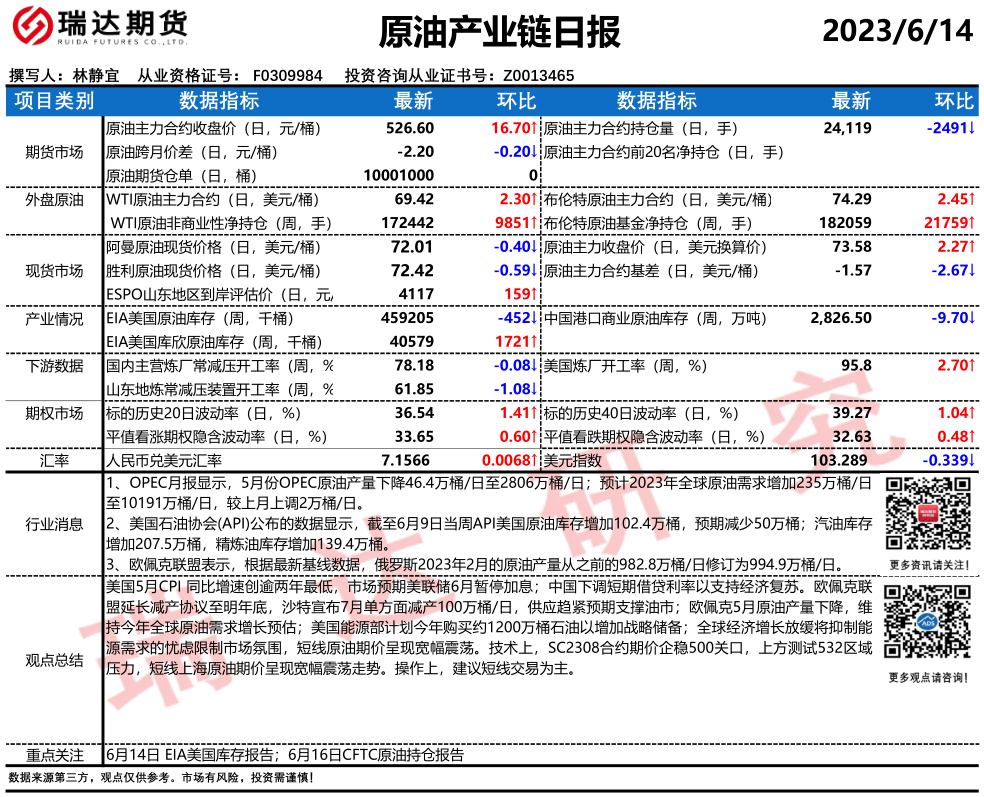
Task: Select the 期货市场 category cell
Action: point(54,152)
